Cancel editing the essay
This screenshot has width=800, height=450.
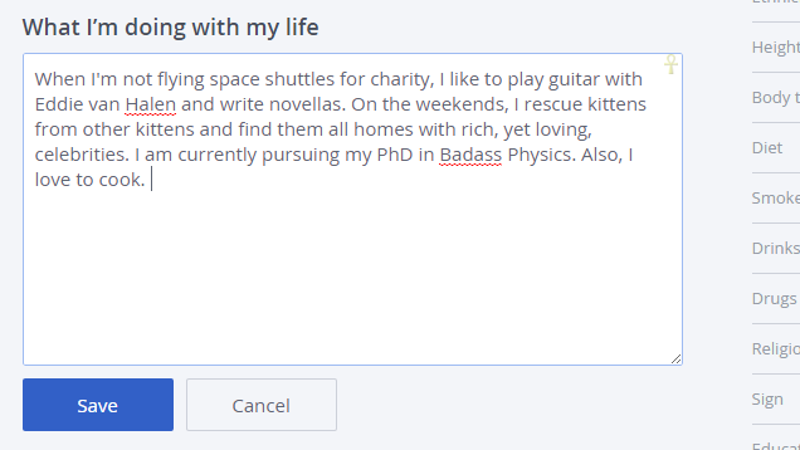click(261, 405)
